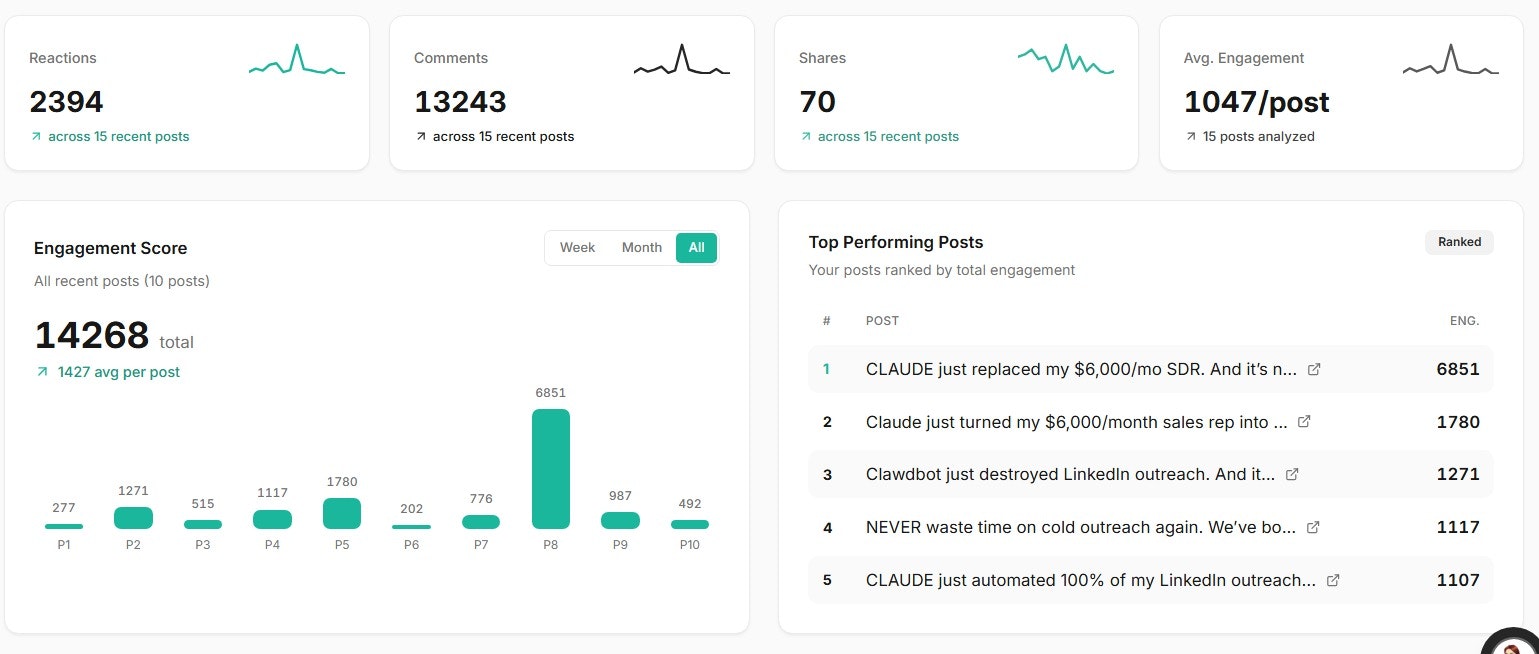Select the tallest P8 bar, 6851
The height and width of the screenshot is (654, 1539).
click(x=551, y=469)
